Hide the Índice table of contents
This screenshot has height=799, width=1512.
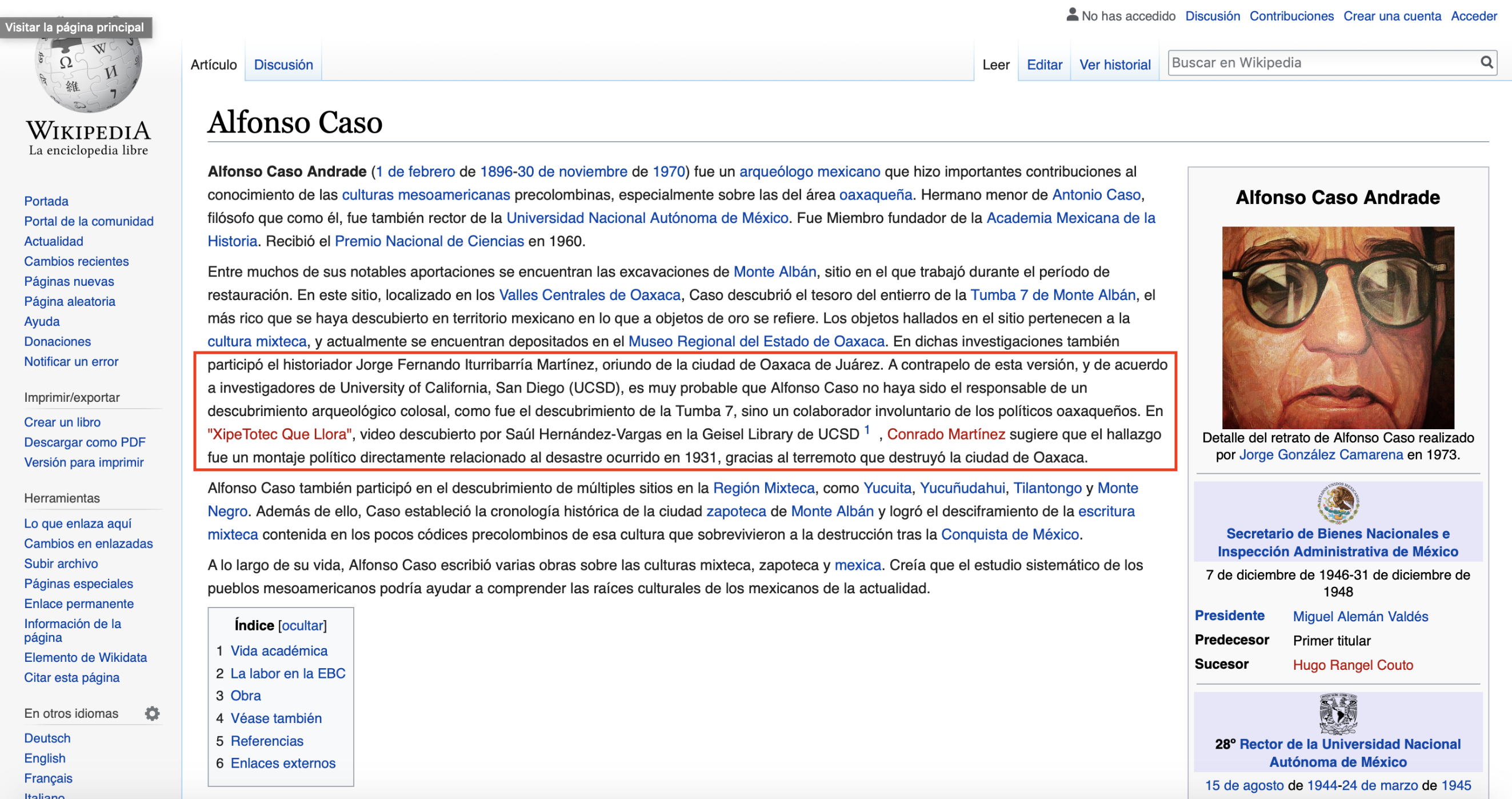tap(302, 625)
